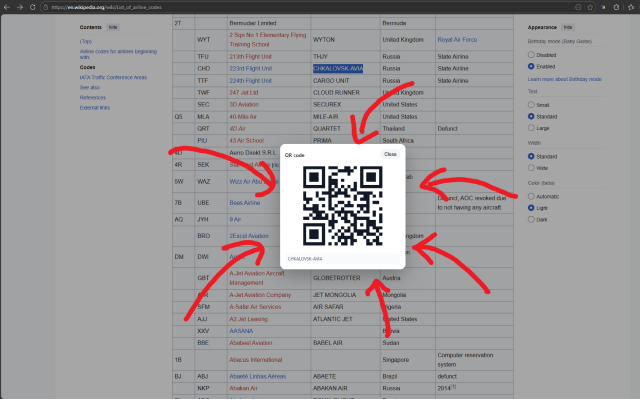Open A-Safar Air Services link
Screen dimensions: 640x400
(x=255, y=307)
